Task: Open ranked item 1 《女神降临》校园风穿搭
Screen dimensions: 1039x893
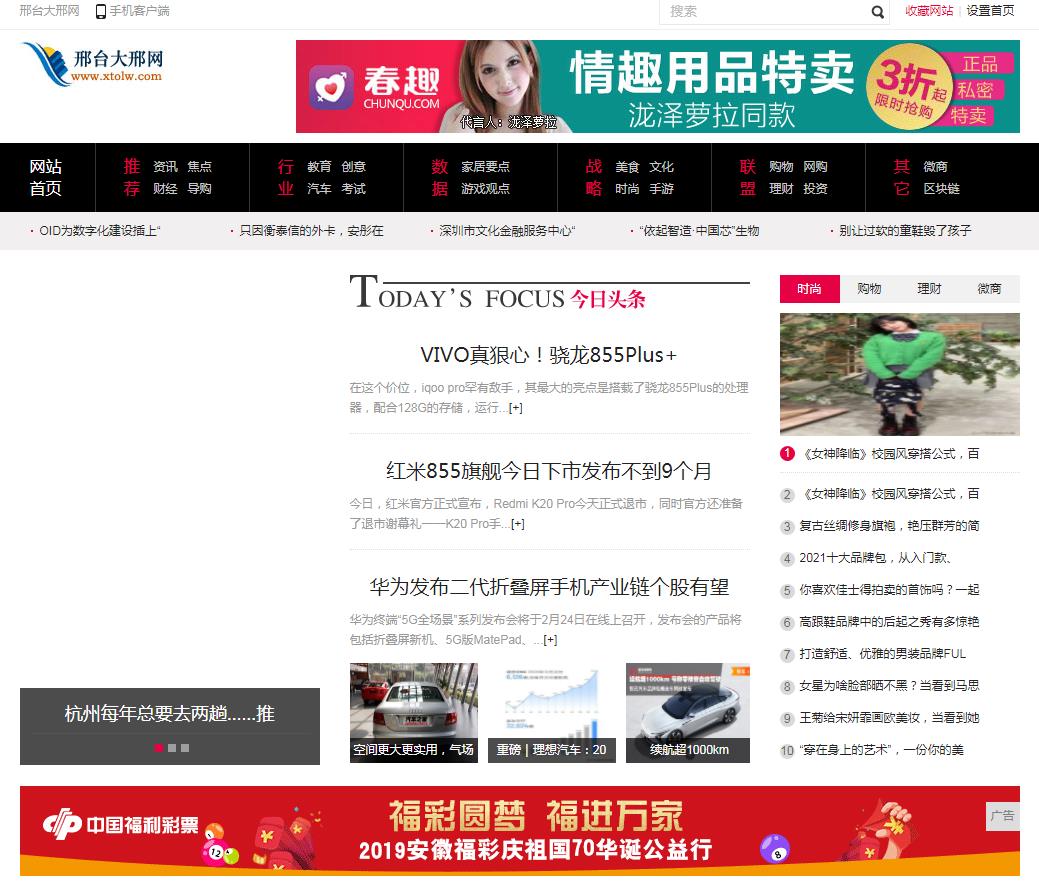Action: 891,454
